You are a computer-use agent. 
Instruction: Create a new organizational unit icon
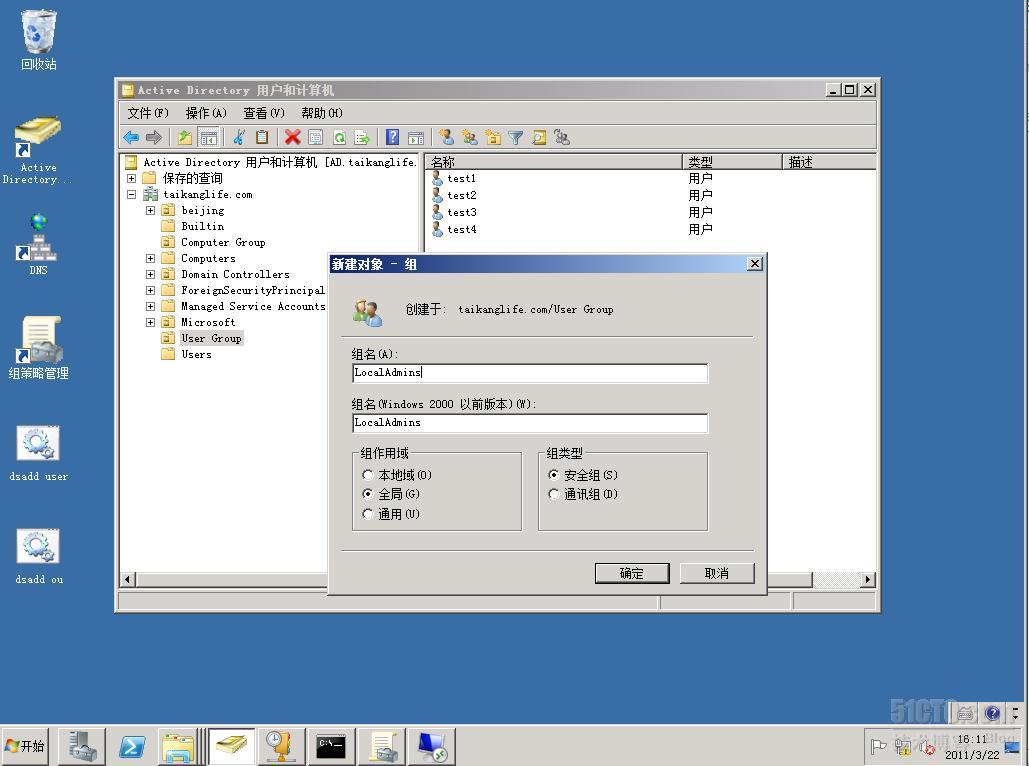(x=493, y=137)
